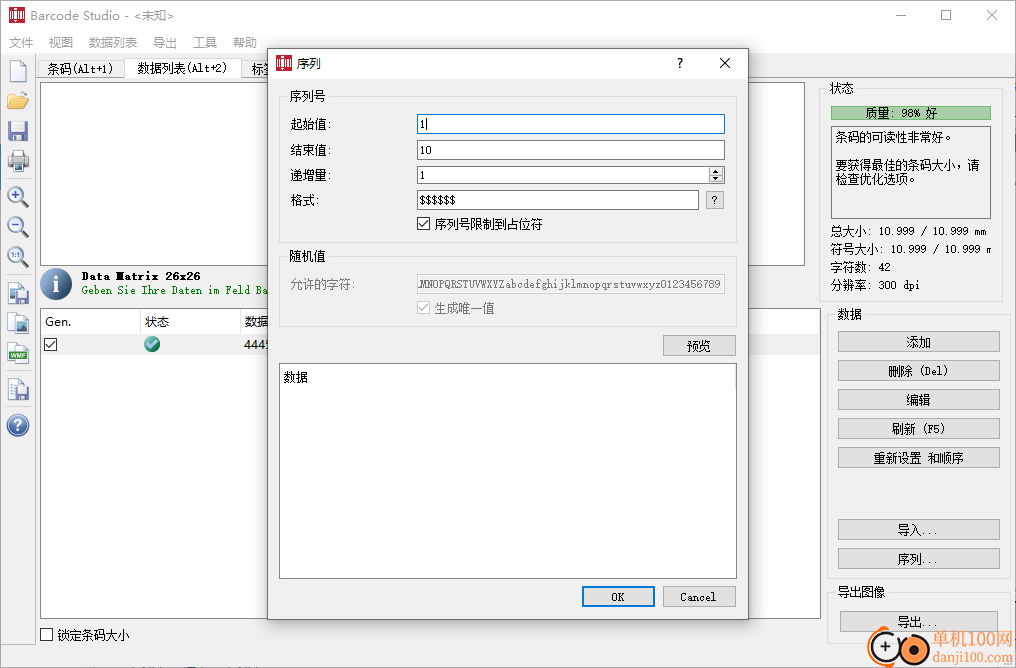Click the 导入... button
This screenshot has width=1016, height=668.
coord(918,529)
